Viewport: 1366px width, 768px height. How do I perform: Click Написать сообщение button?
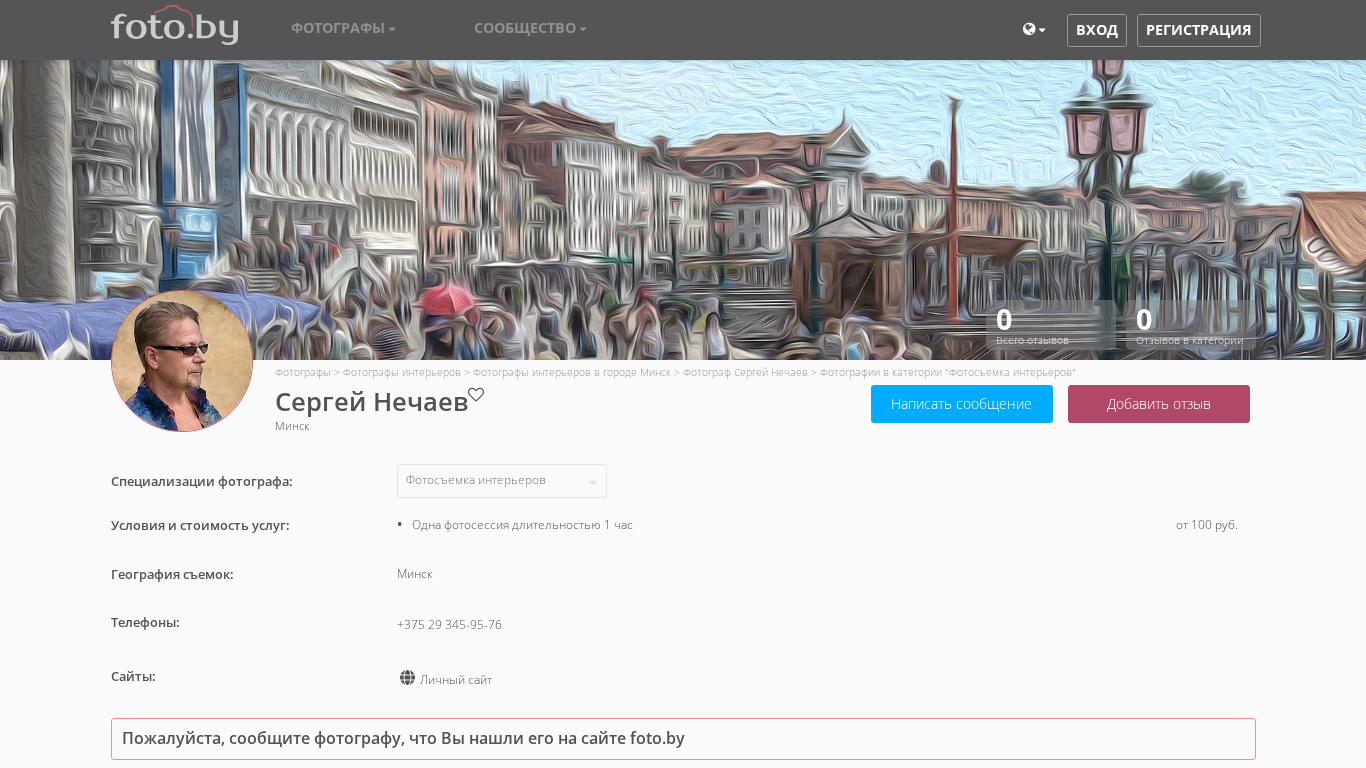(961, 404)
